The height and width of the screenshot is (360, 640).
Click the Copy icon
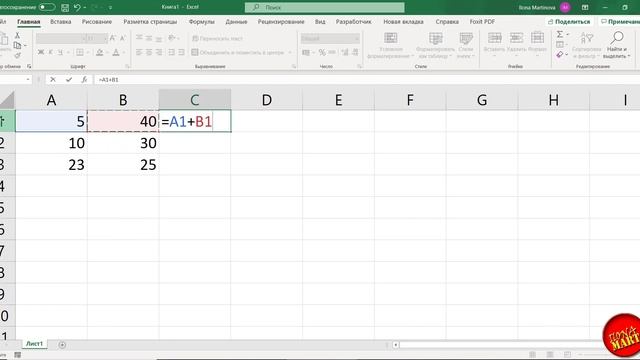(17, 45)
